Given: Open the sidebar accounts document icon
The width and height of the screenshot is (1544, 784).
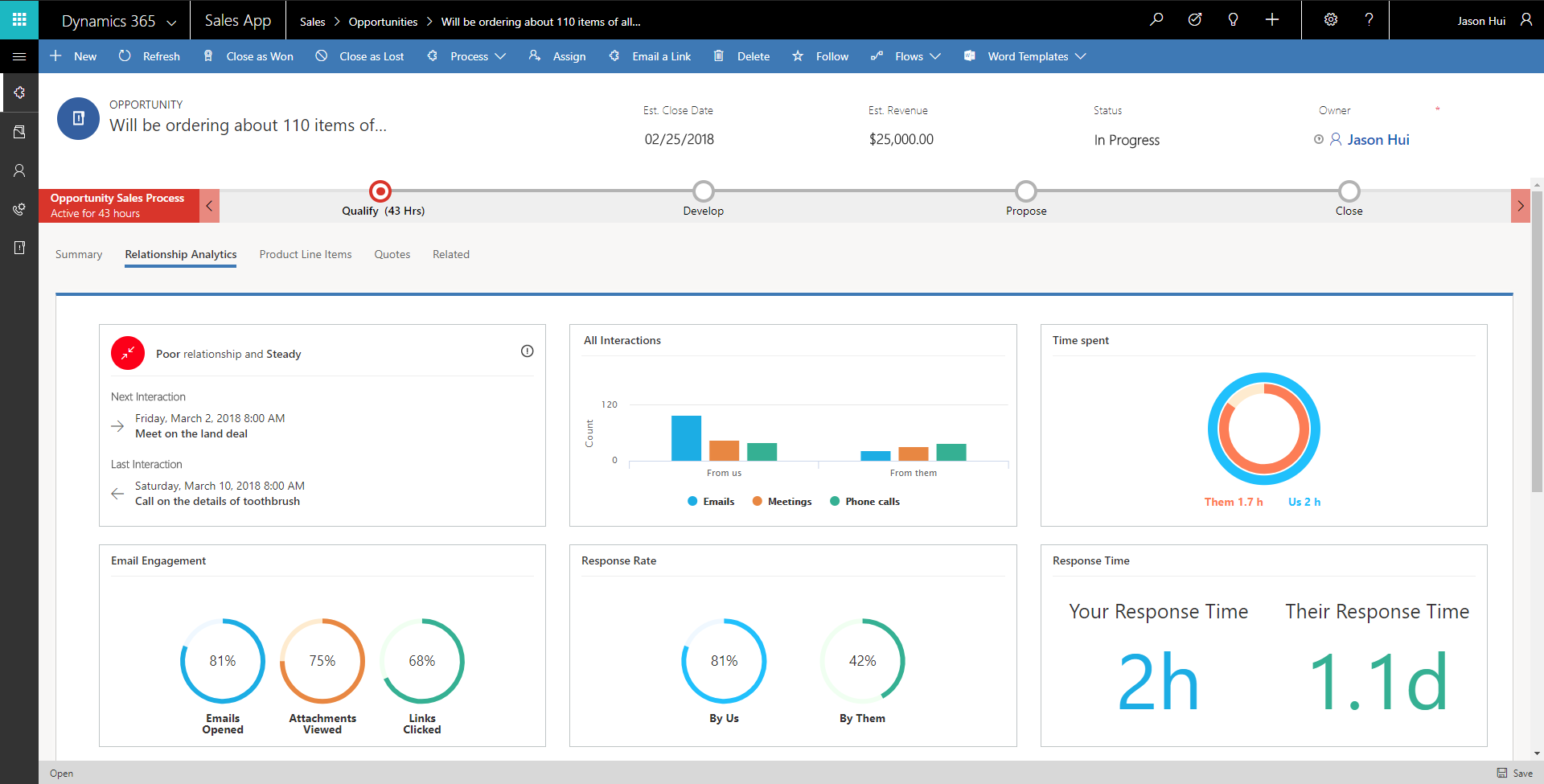Looking at the screenshot, I should (x=19, y=131).
